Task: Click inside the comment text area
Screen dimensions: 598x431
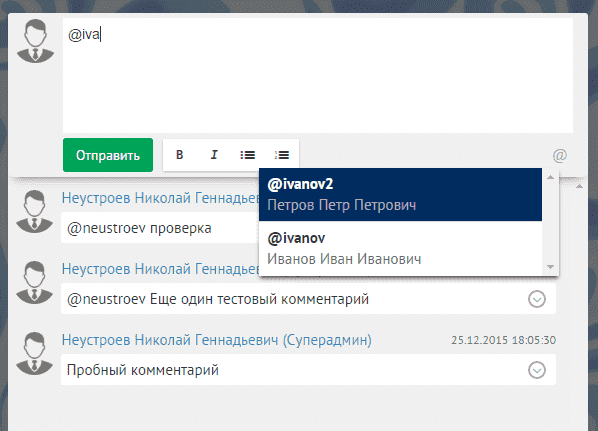Action: coord(318,76)
